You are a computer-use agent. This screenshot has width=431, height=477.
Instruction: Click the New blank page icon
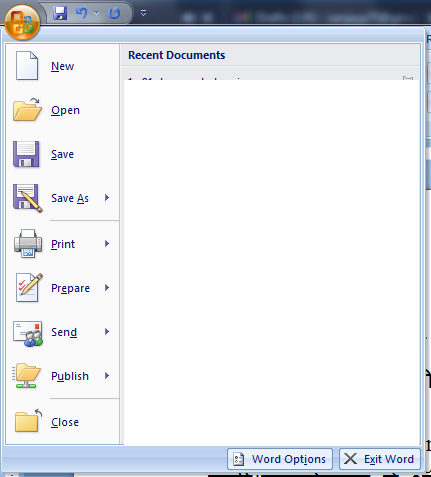27,66
